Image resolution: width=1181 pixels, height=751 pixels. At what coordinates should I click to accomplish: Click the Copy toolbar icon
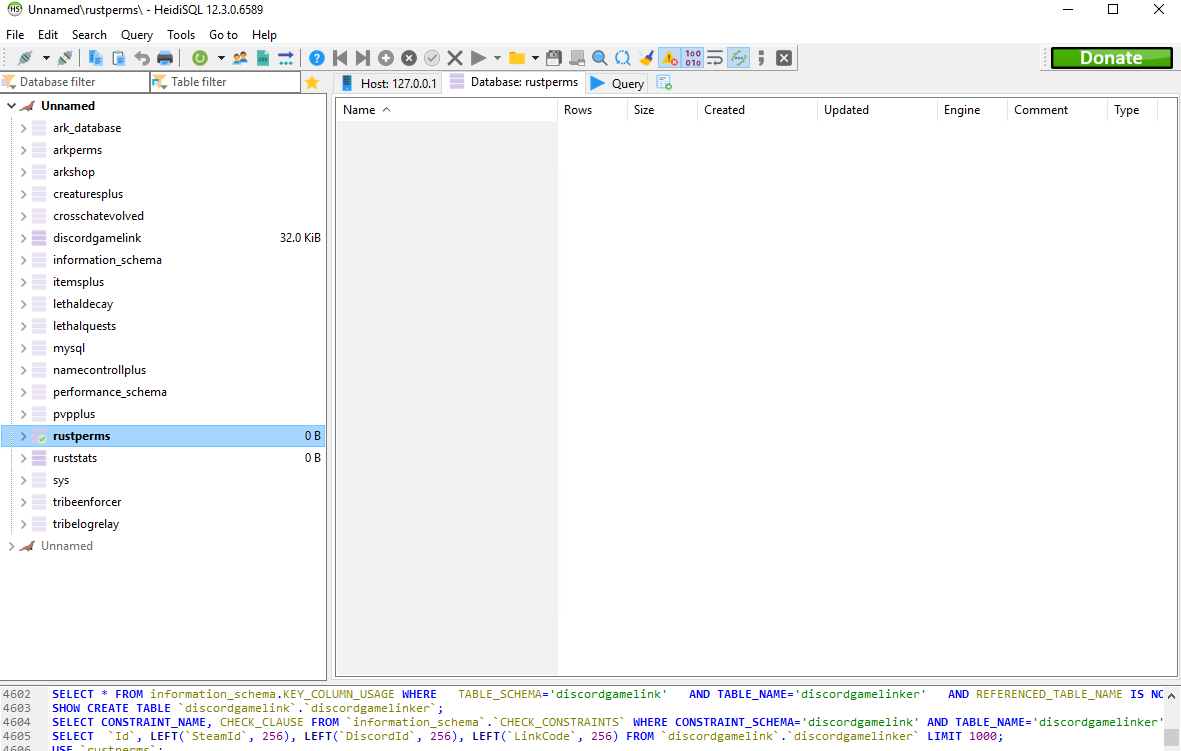(96, 58)
